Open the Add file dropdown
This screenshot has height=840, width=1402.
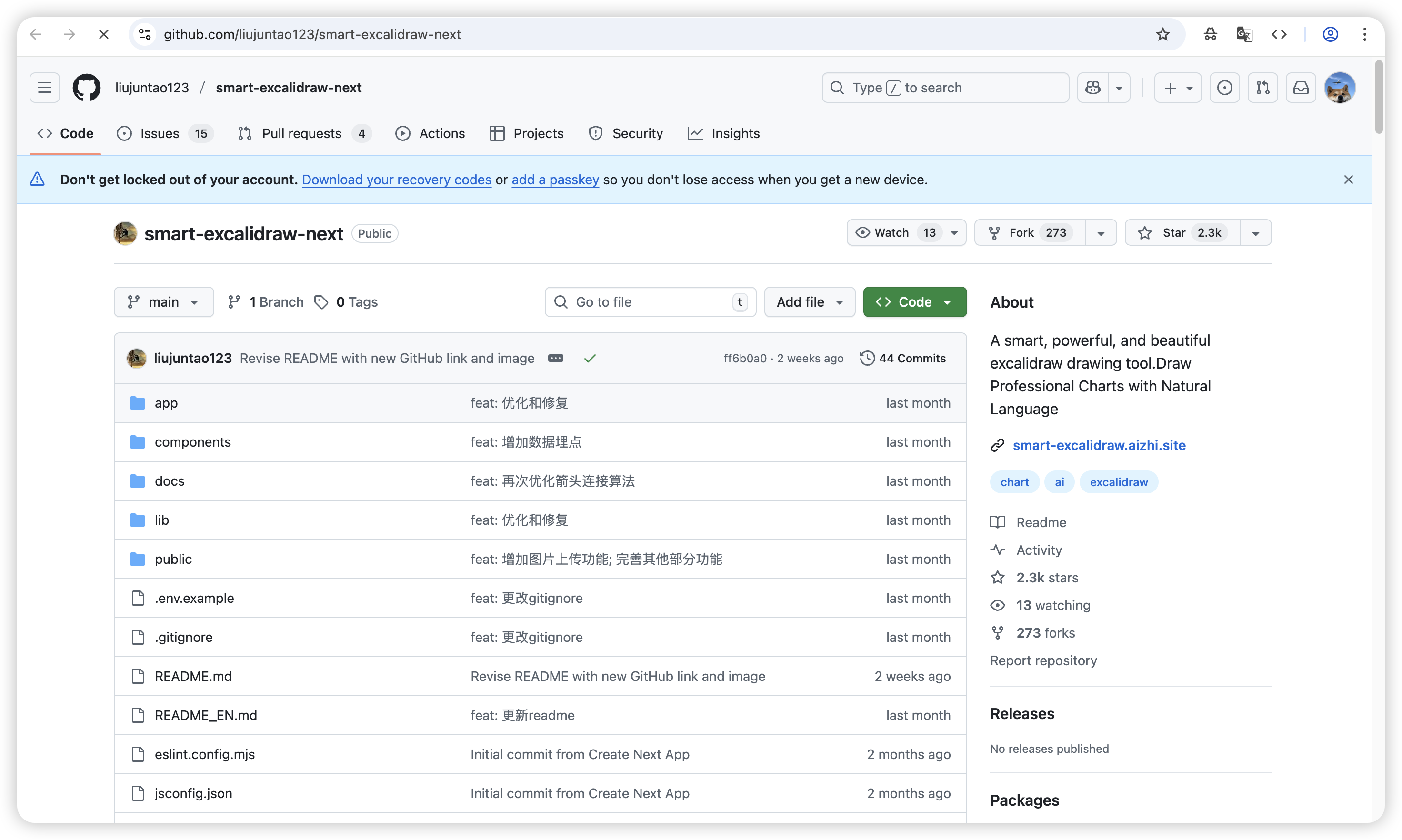(x=810, y=302)
